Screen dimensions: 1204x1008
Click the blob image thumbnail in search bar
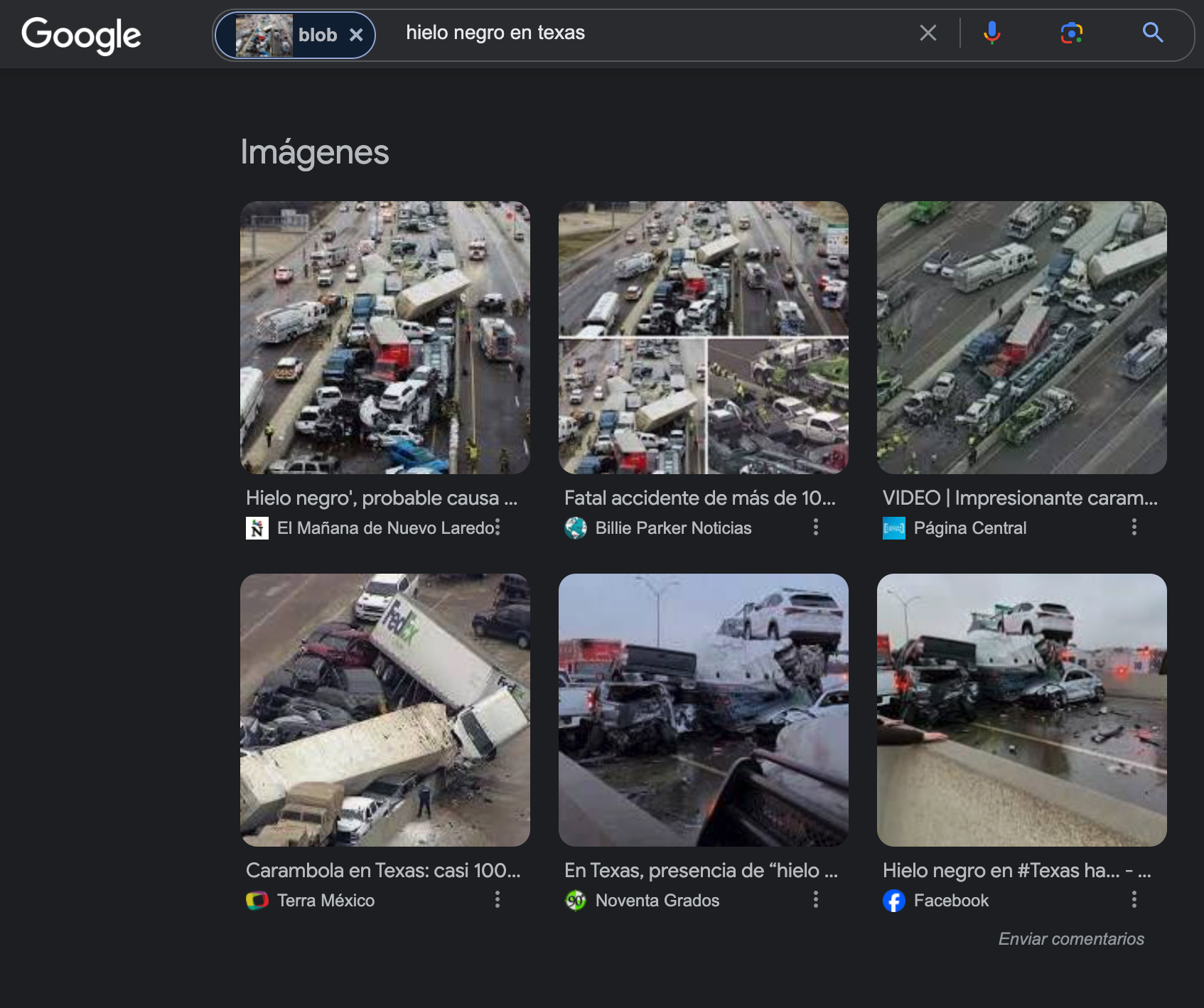point(264,35)
